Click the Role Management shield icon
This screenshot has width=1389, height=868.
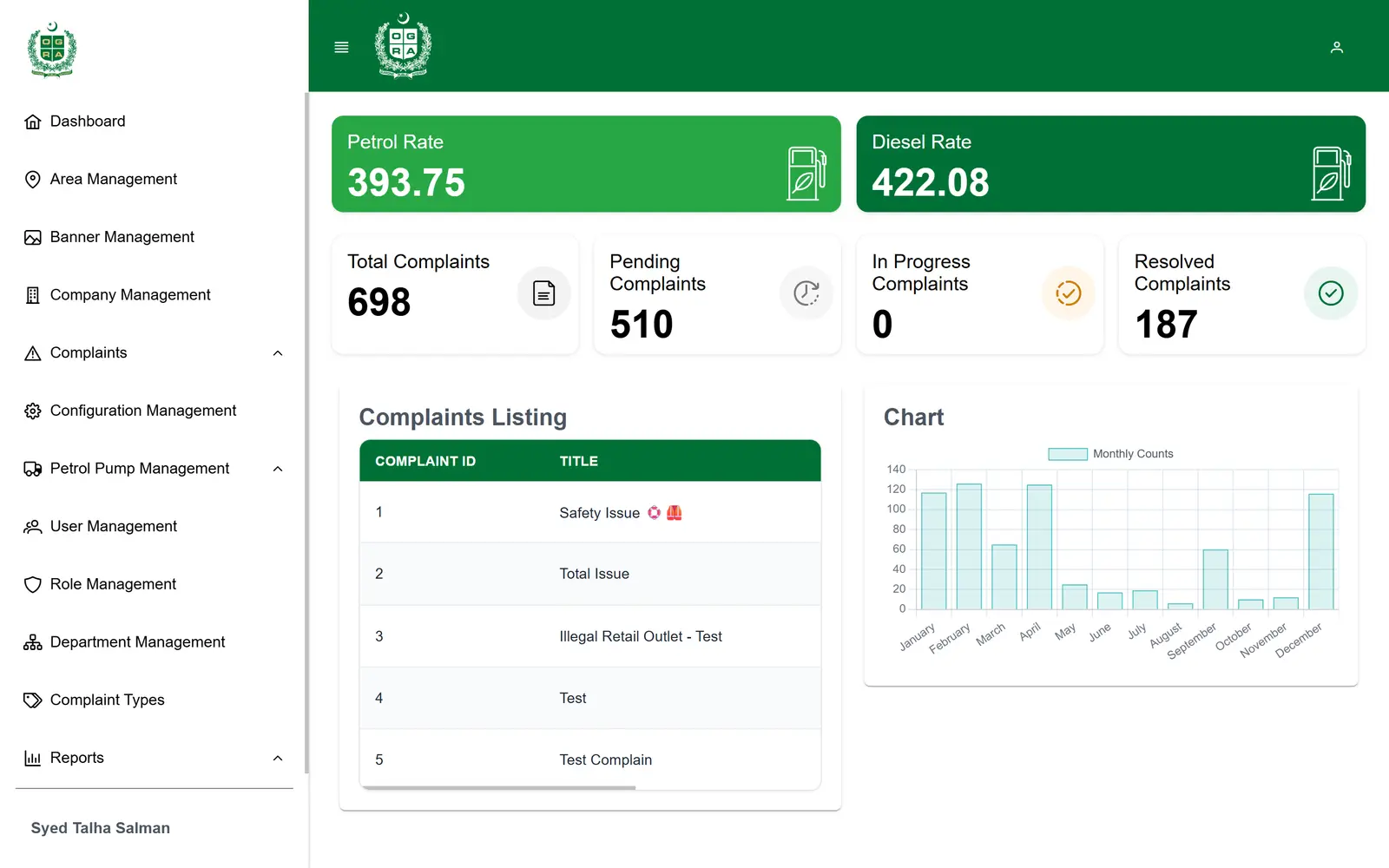tap(33, 584)
